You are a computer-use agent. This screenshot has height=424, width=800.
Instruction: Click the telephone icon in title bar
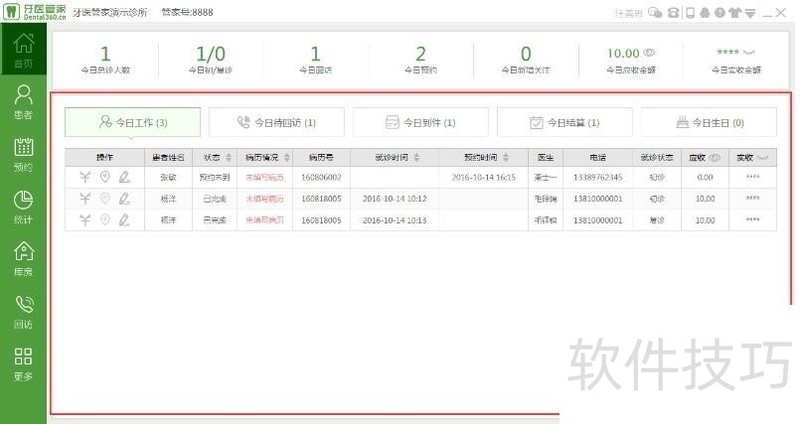click(x=673, y=13)
